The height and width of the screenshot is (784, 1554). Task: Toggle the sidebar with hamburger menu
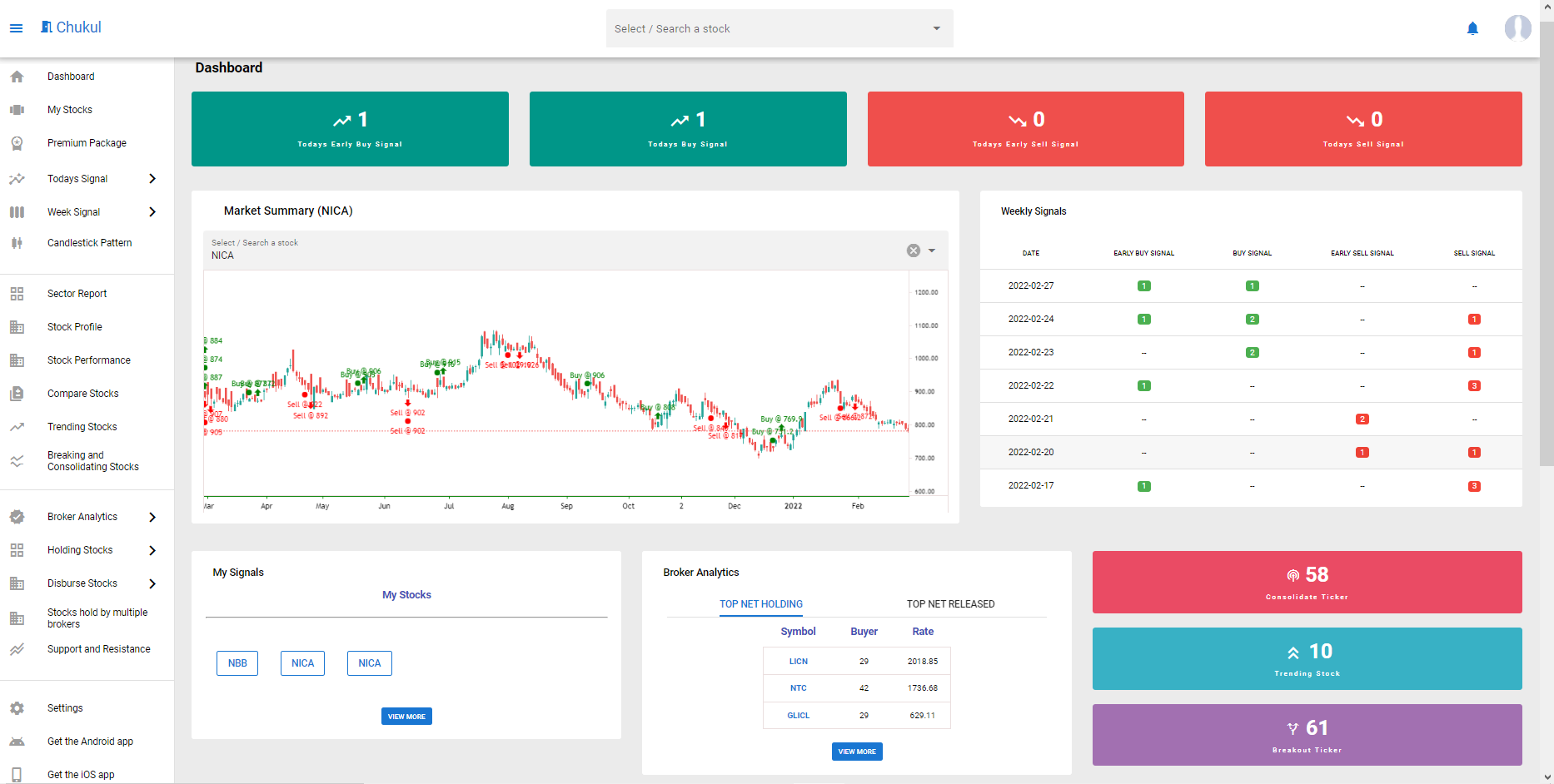pyautogui.click(x=17, y=27)
